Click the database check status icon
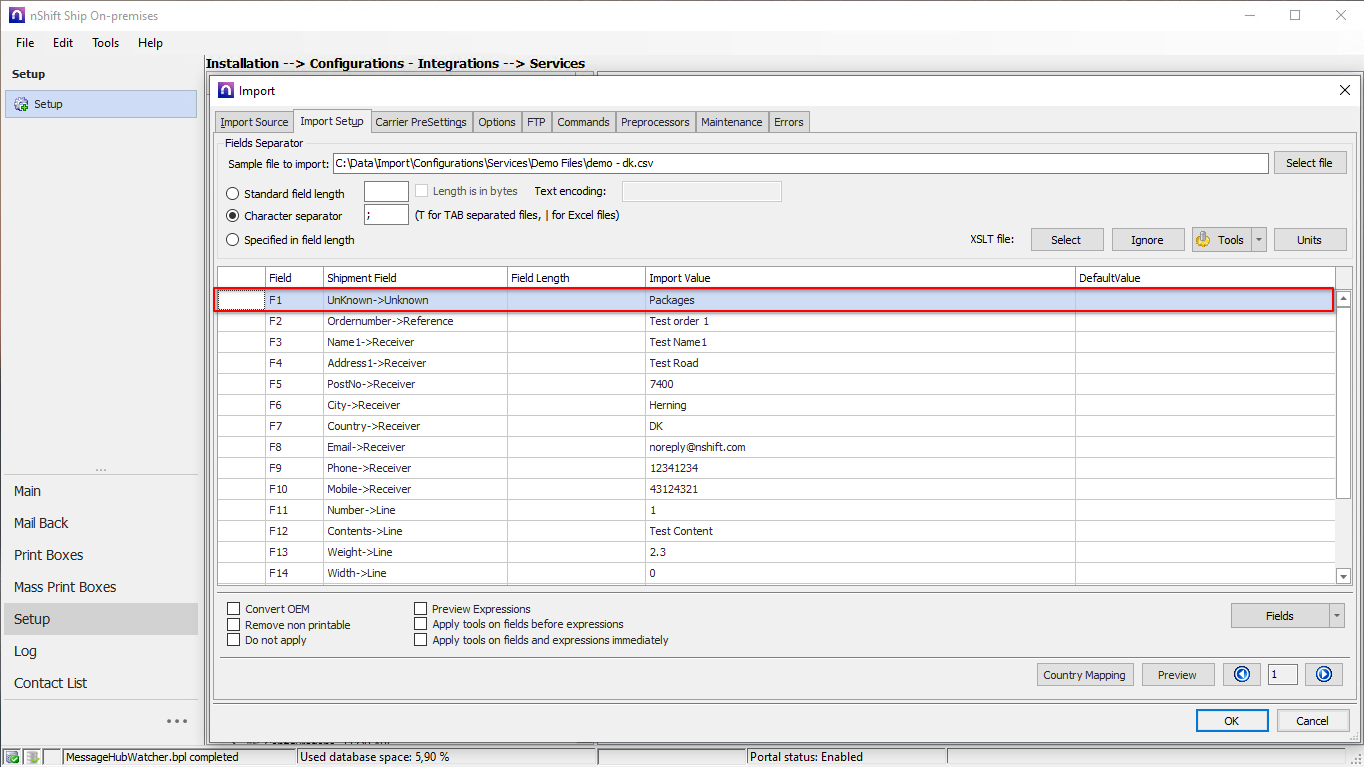The height and width of the screenshot is (767, 1364). click(x=12, y=757)
